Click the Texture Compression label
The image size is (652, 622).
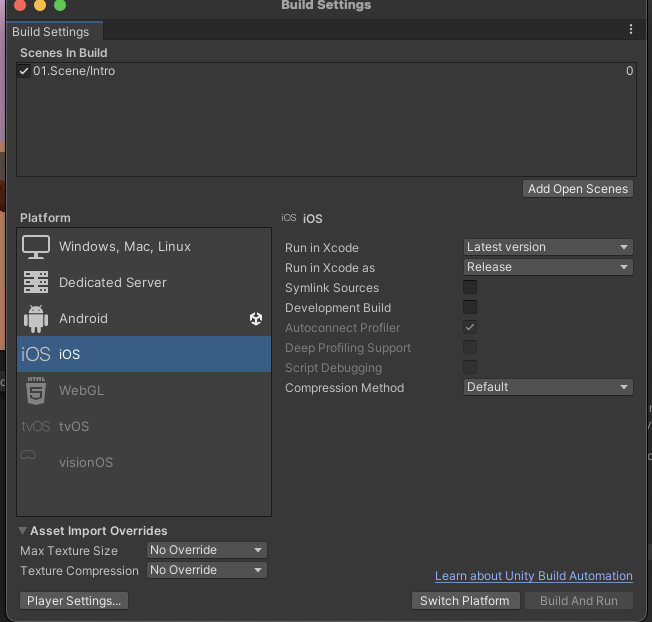tap(79, 571)
